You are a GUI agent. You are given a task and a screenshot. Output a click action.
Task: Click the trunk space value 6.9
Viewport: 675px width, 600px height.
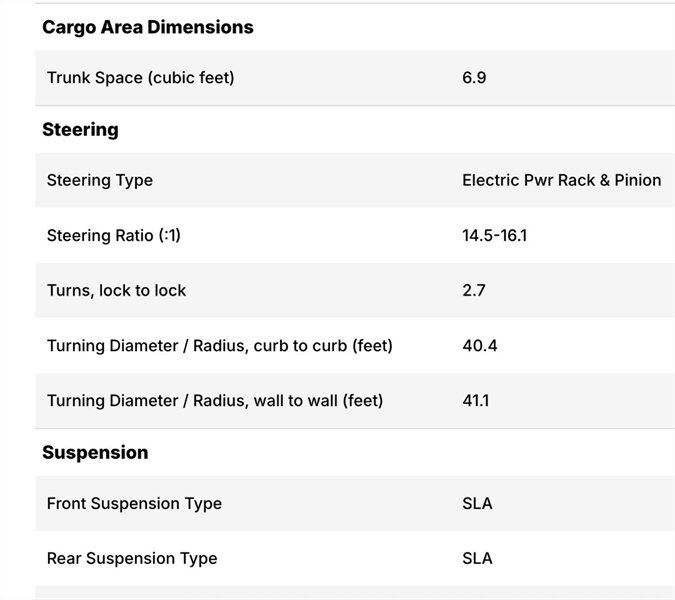point(474,77)
